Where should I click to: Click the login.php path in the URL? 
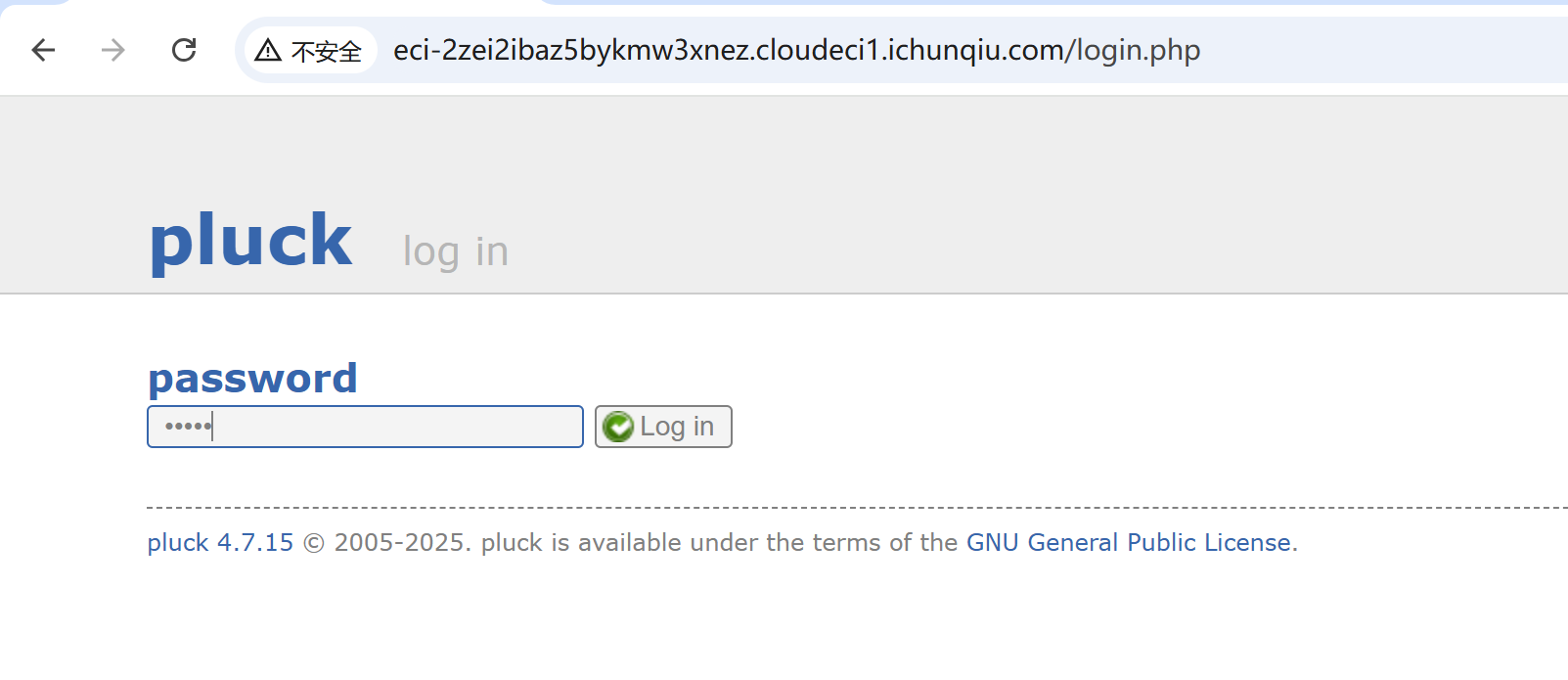[1139, 50]
